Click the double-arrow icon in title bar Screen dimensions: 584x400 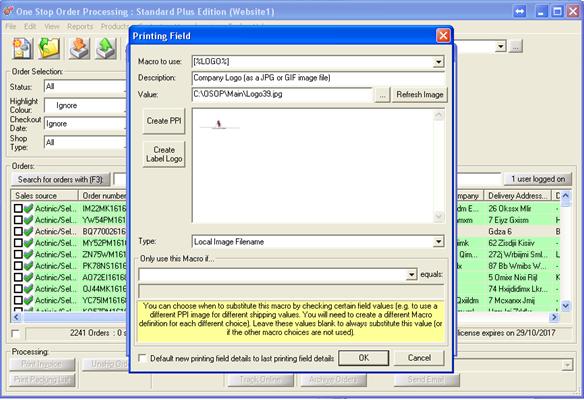tap(520, 11)
